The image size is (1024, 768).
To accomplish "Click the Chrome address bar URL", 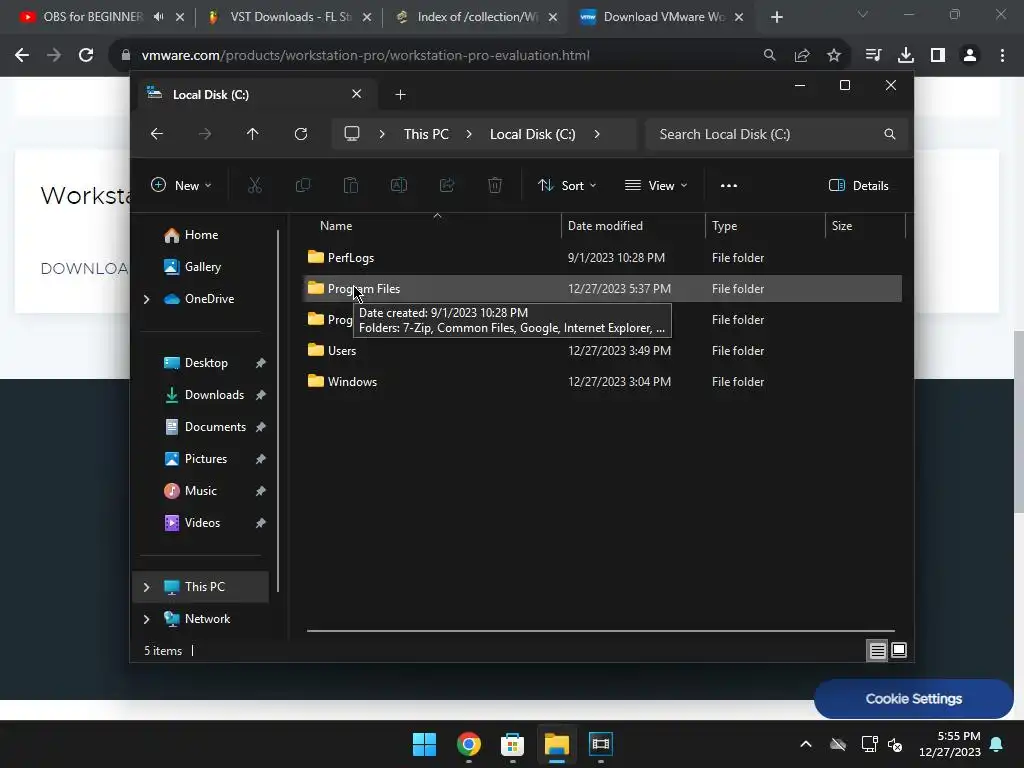I will (x=366, y=56).
